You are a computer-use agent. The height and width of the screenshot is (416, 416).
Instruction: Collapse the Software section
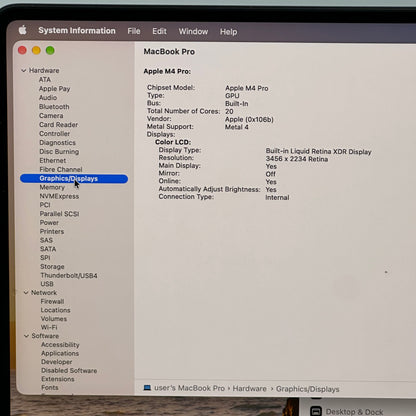26,336
